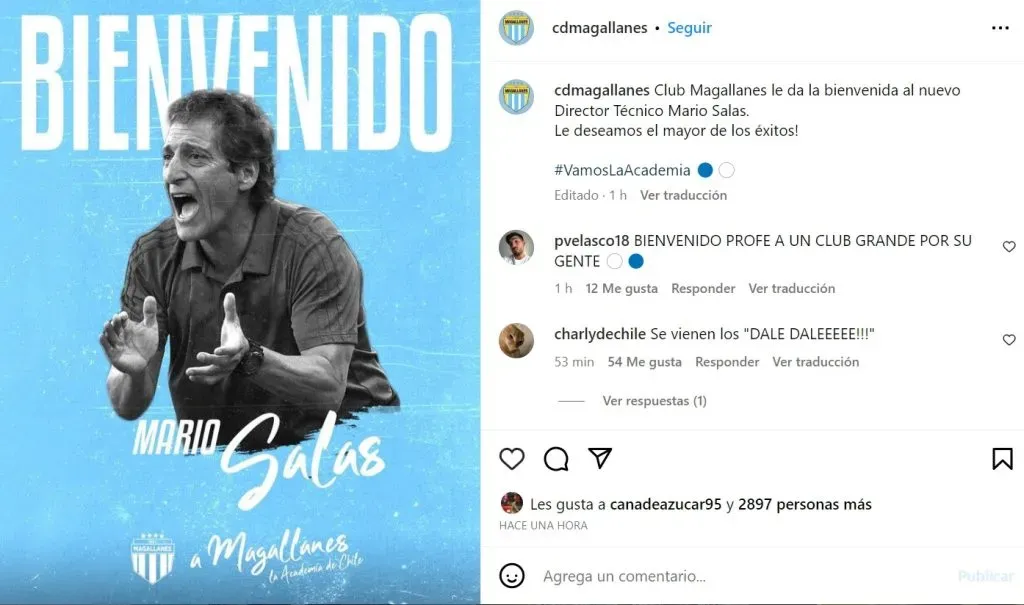Reply to pvelasco18's comment with Responder
Viewport: 1024px width, 605px height.
(x=703, y=288)
